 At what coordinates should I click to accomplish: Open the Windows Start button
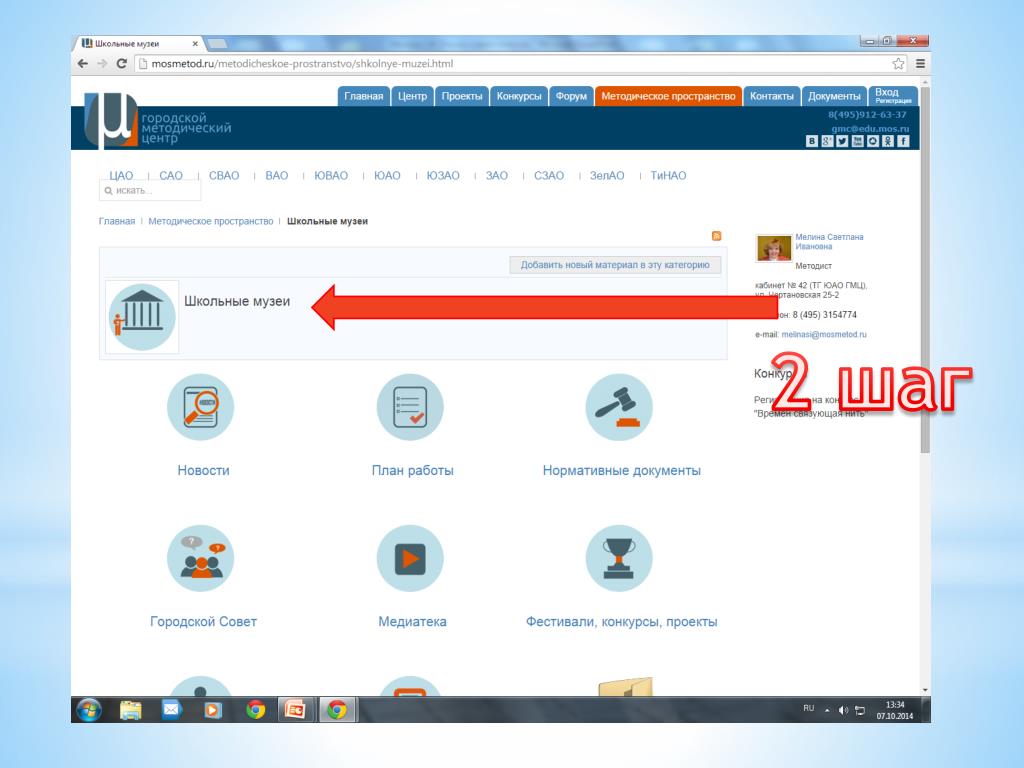[x=89, y=709]
